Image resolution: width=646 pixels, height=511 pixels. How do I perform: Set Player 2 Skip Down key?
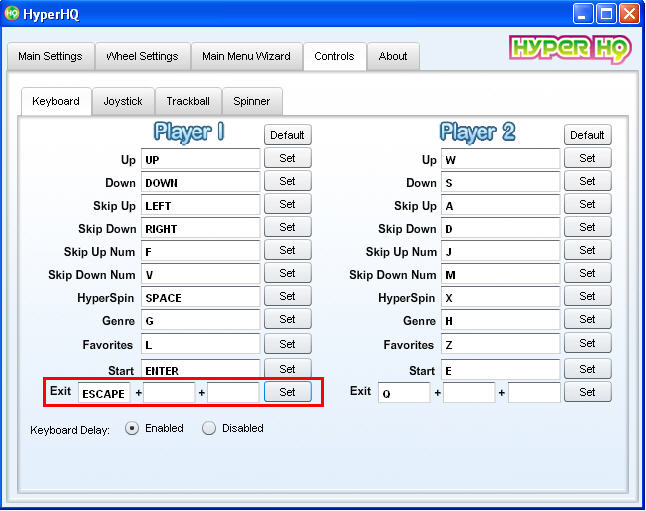587,227
